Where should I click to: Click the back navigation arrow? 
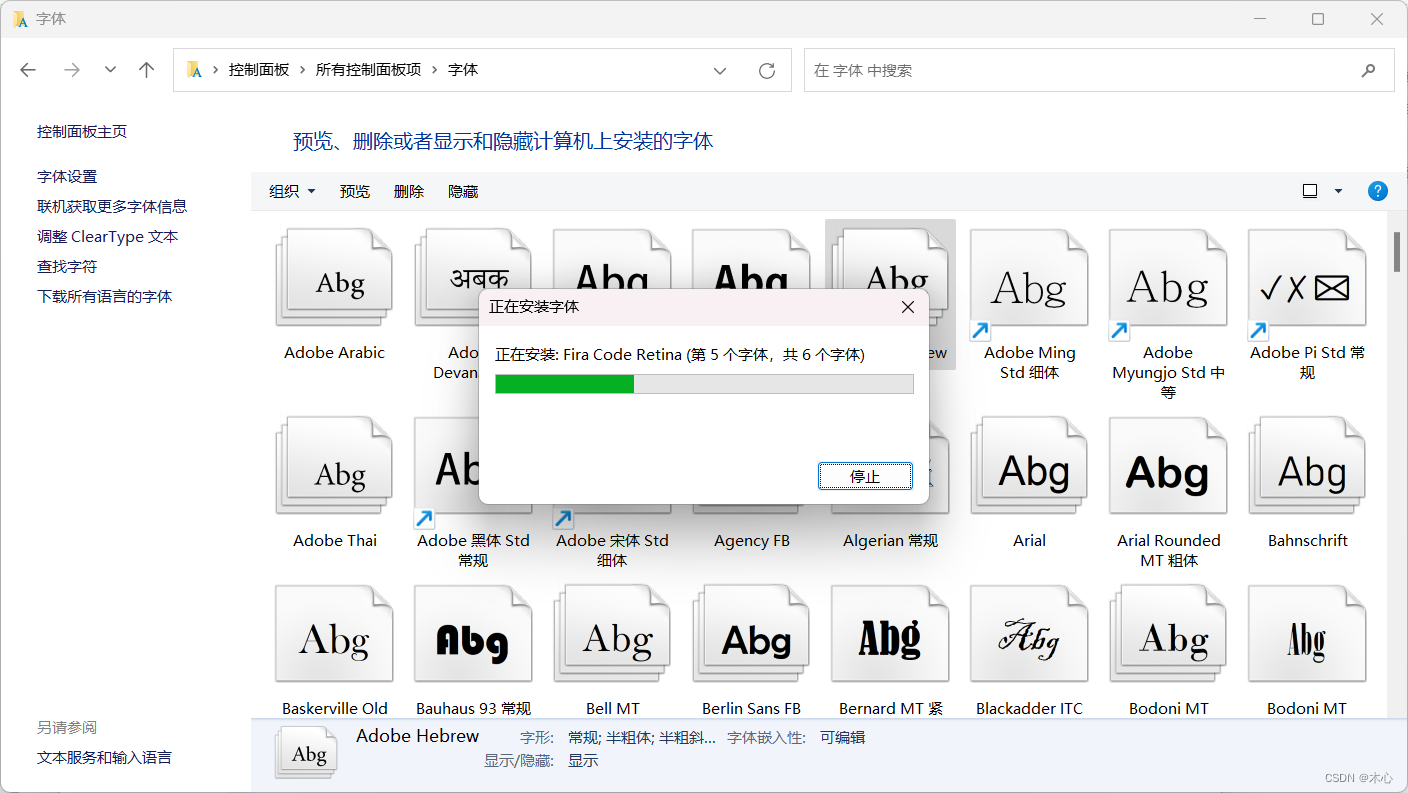coord(27,70)
